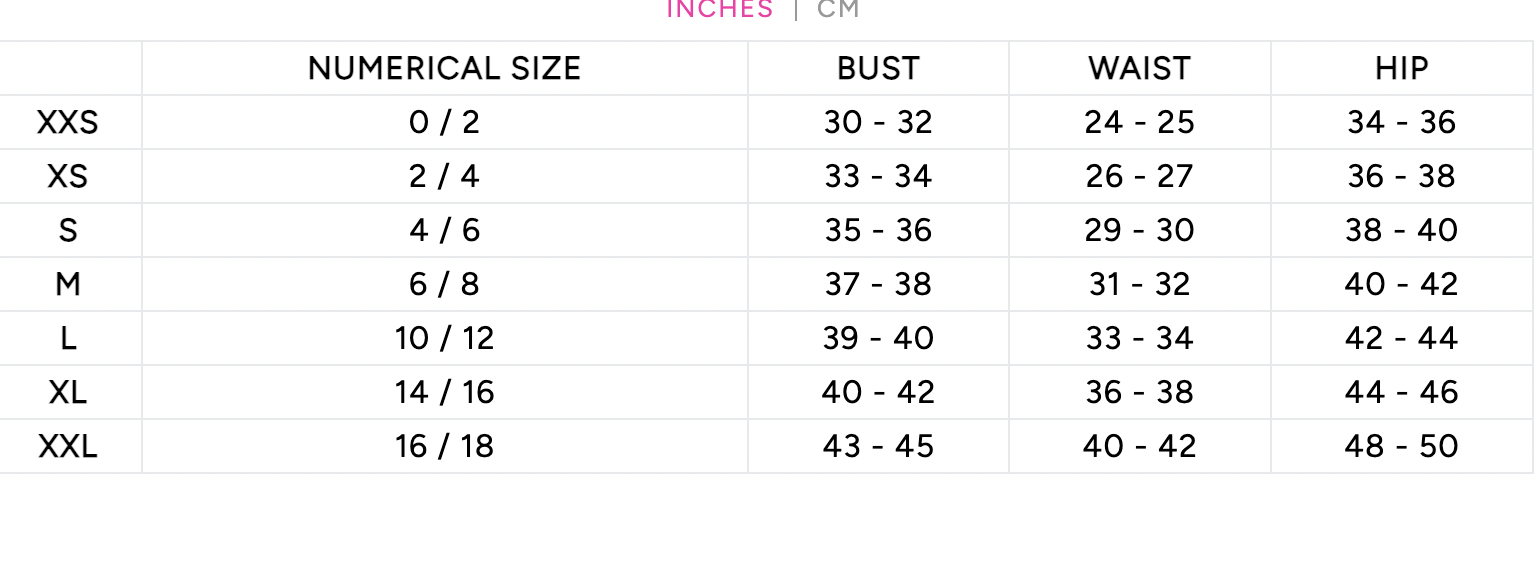The height and width of the screenshot is (574, 1536).
Task: Select the XXL size row label
Action: tap(68, 446)
